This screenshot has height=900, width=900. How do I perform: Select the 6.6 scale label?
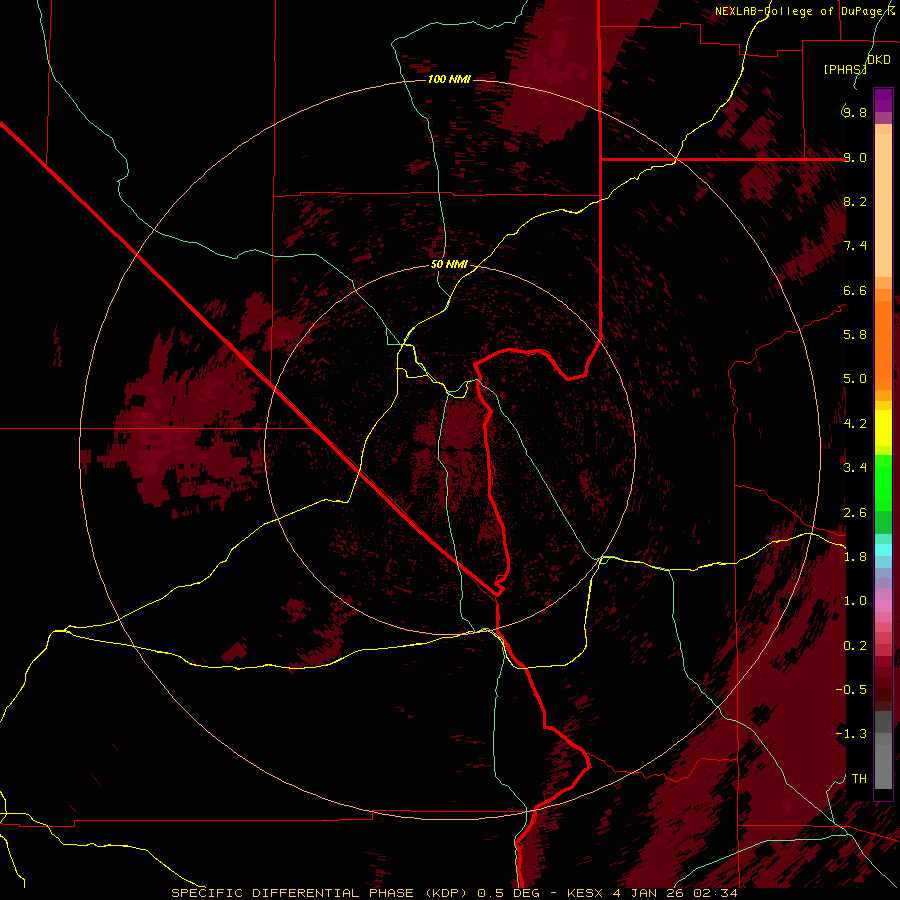coord(855,290)
